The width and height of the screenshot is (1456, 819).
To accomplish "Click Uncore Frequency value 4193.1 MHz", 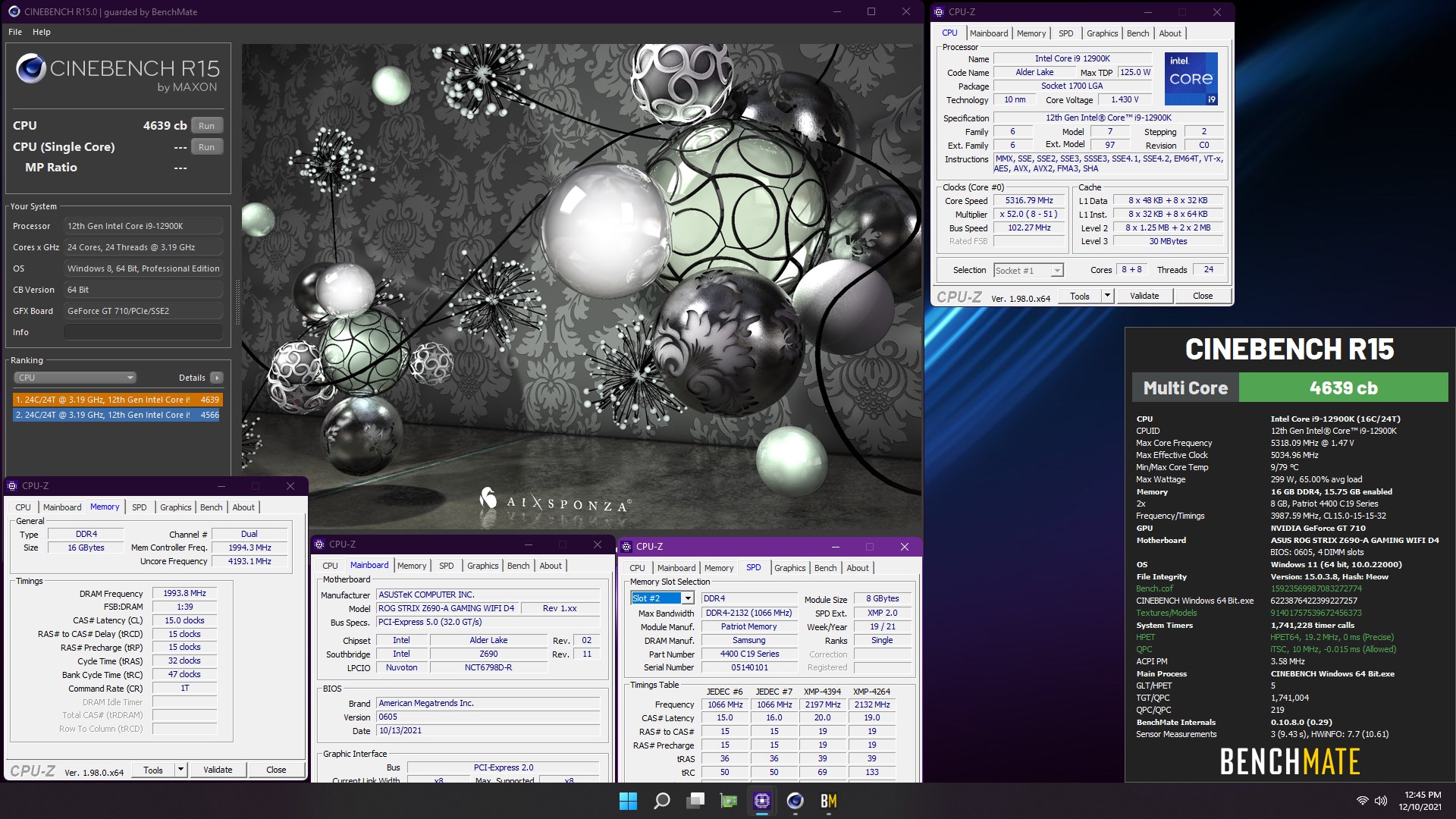I will pos(249,561).
